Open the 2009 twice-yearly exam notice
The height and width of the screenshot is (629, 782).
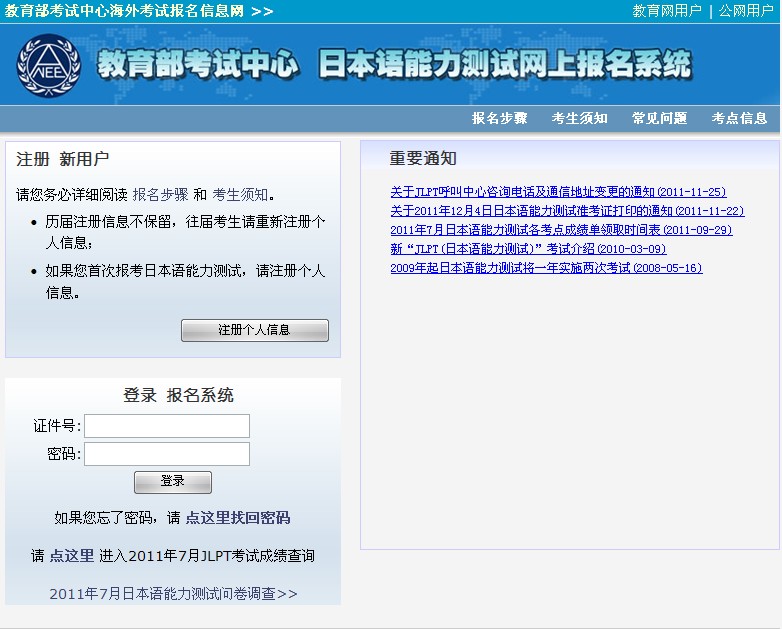point(545,268)
